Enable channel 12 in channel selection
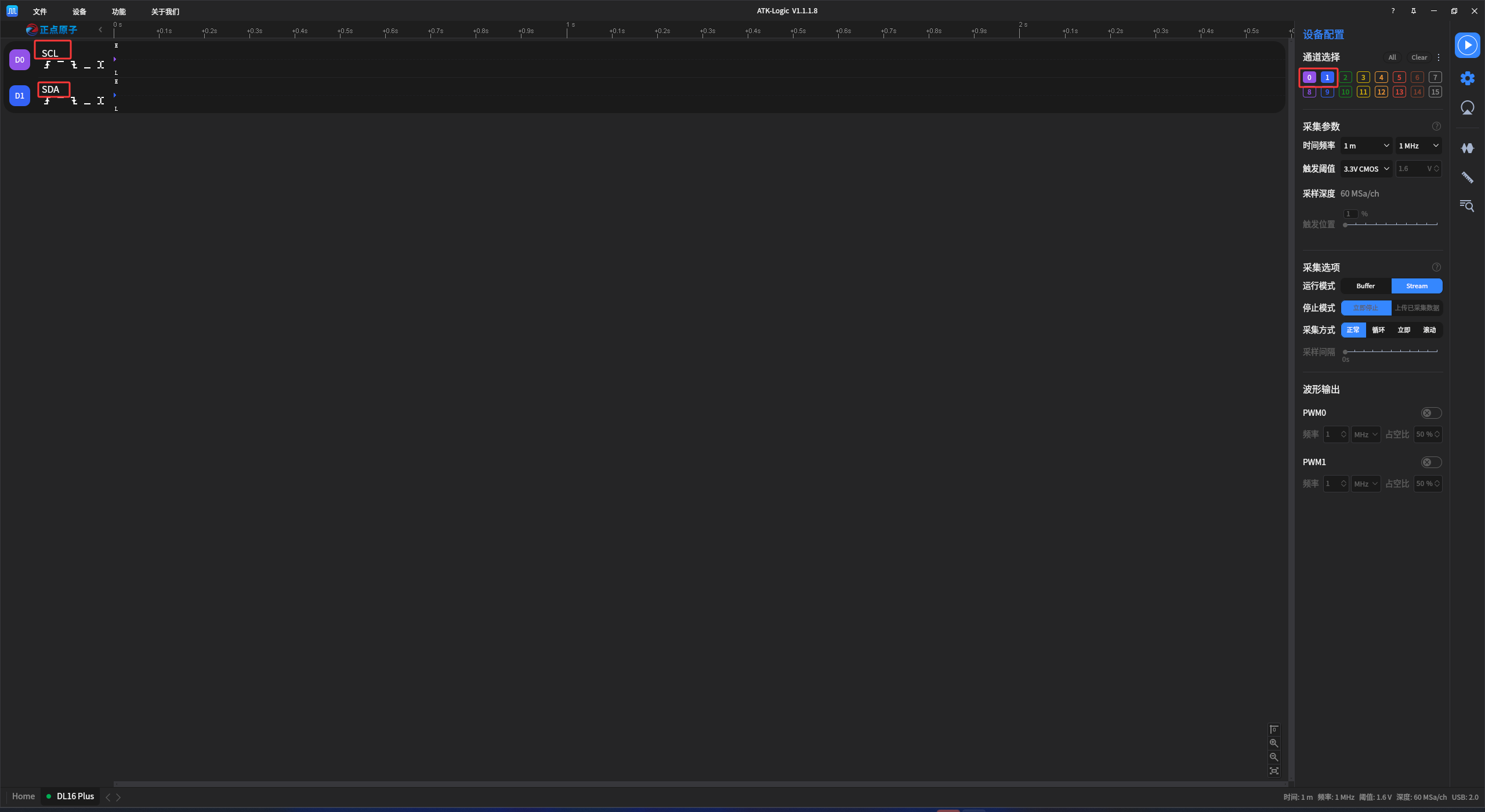The image size is (1485, 812). click(1381, 92)
